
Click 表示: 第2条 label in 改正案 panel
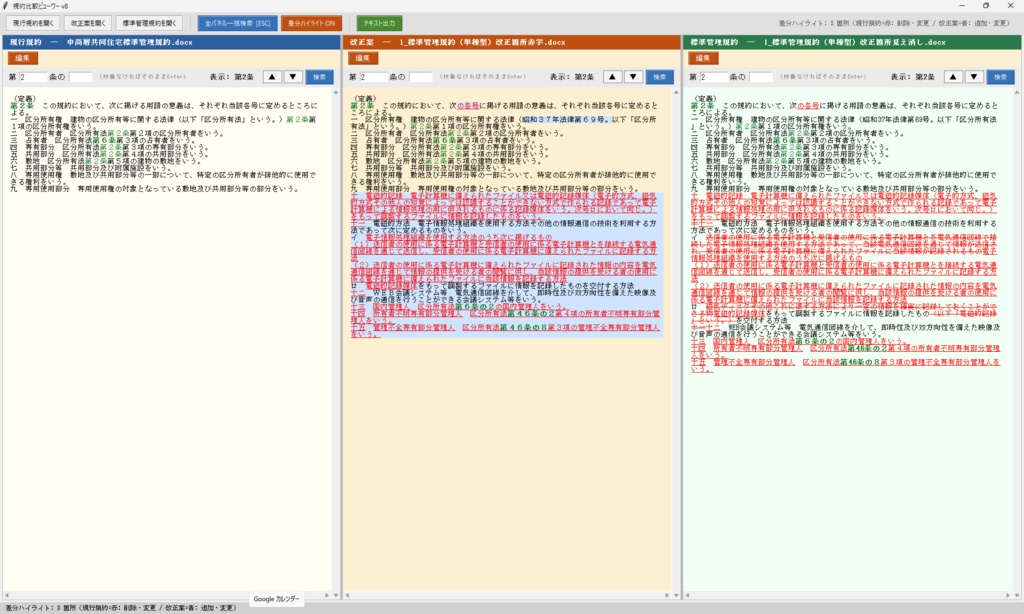click(572, 77)
